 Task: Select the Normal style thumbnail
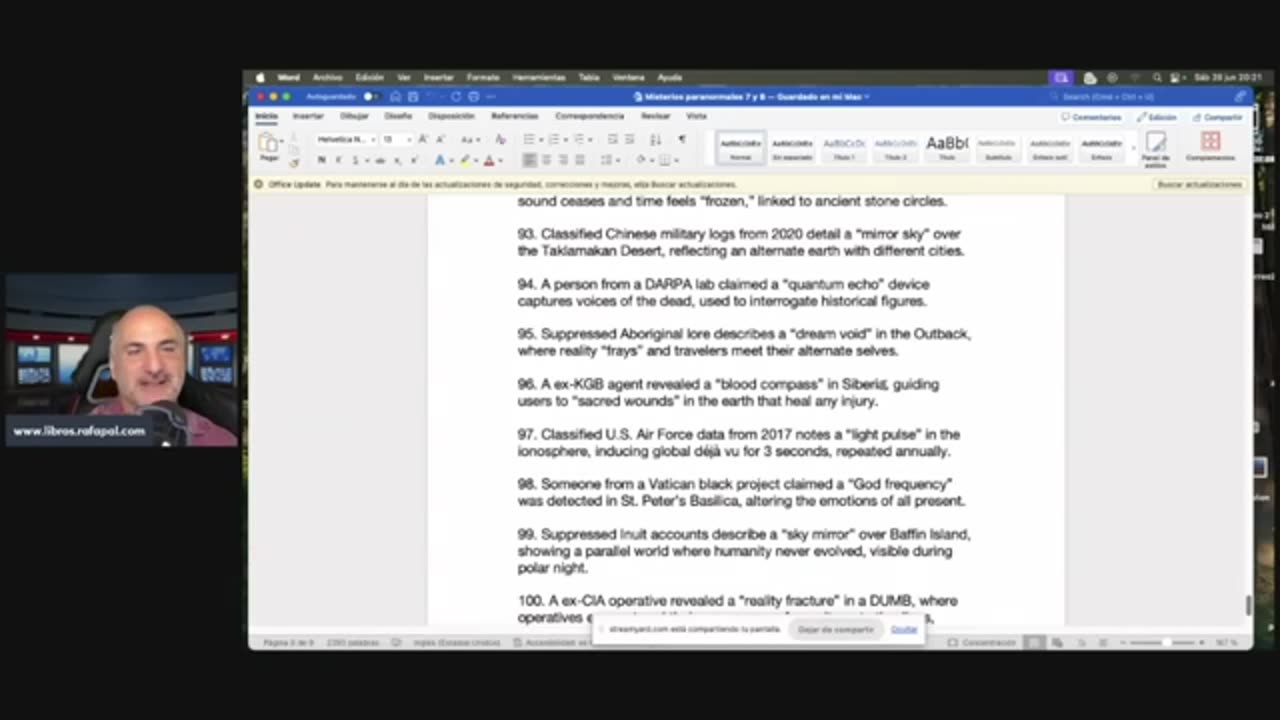pos(740,147)
